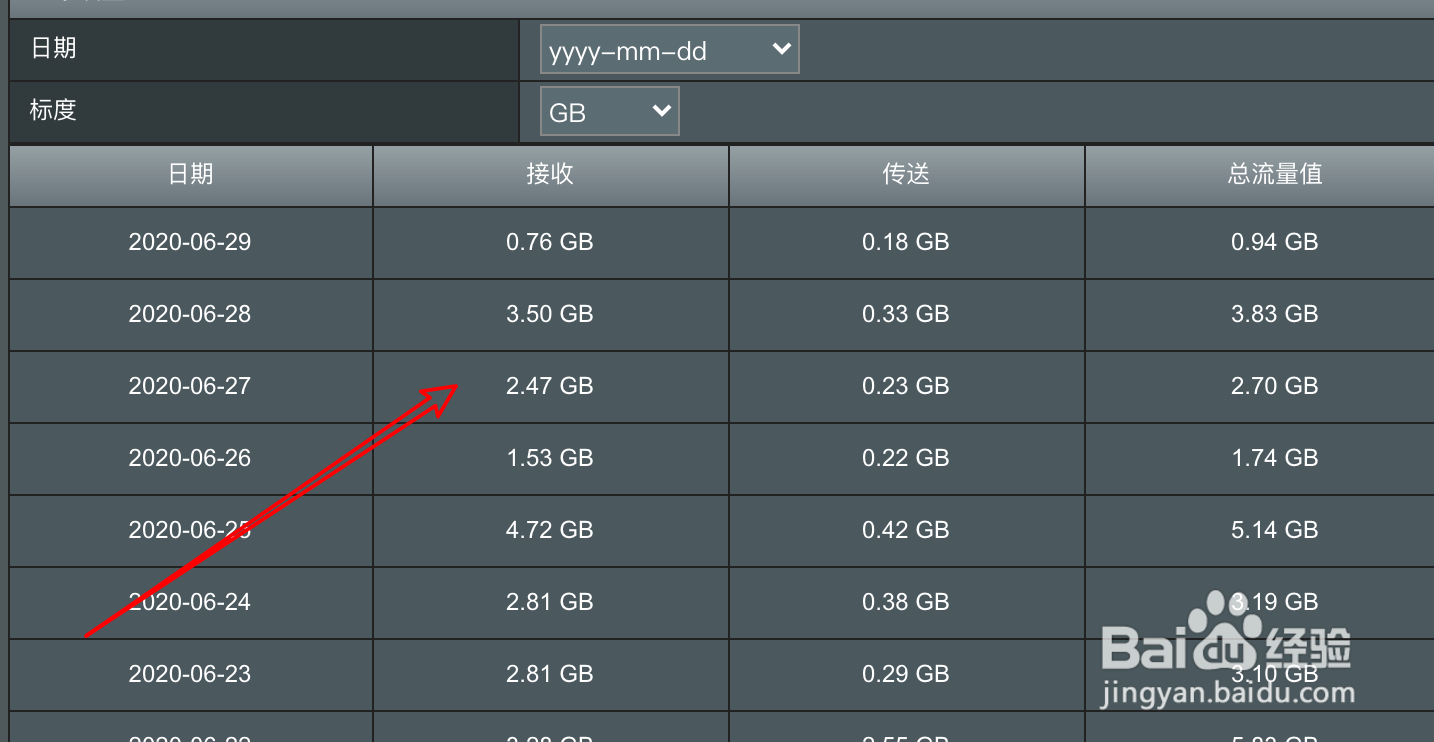
Task: Click the 总流量值 column header
Action: coord(1274,175)
